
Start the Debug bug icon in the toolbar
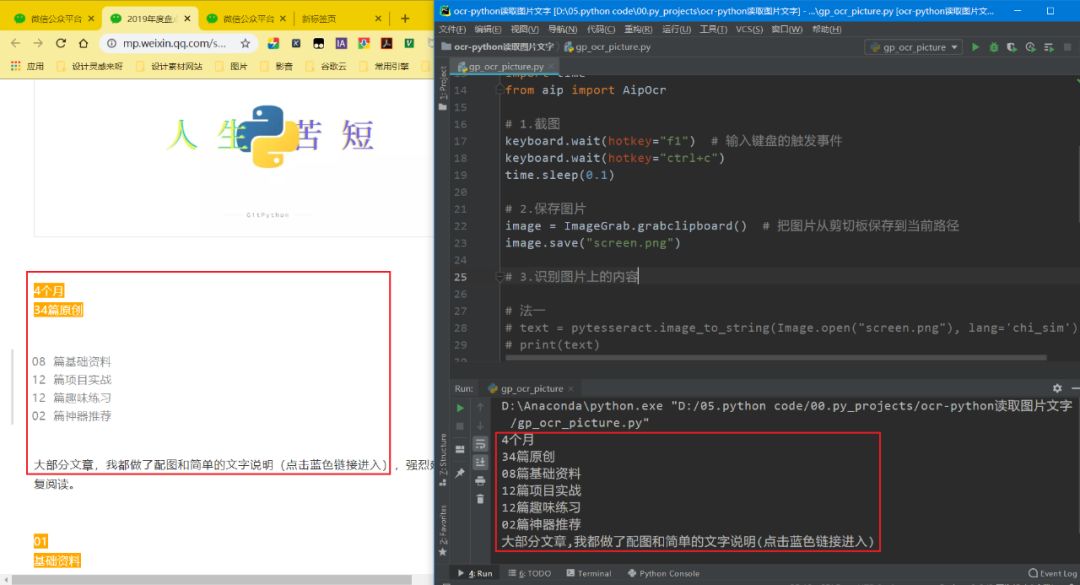point(994,47)
